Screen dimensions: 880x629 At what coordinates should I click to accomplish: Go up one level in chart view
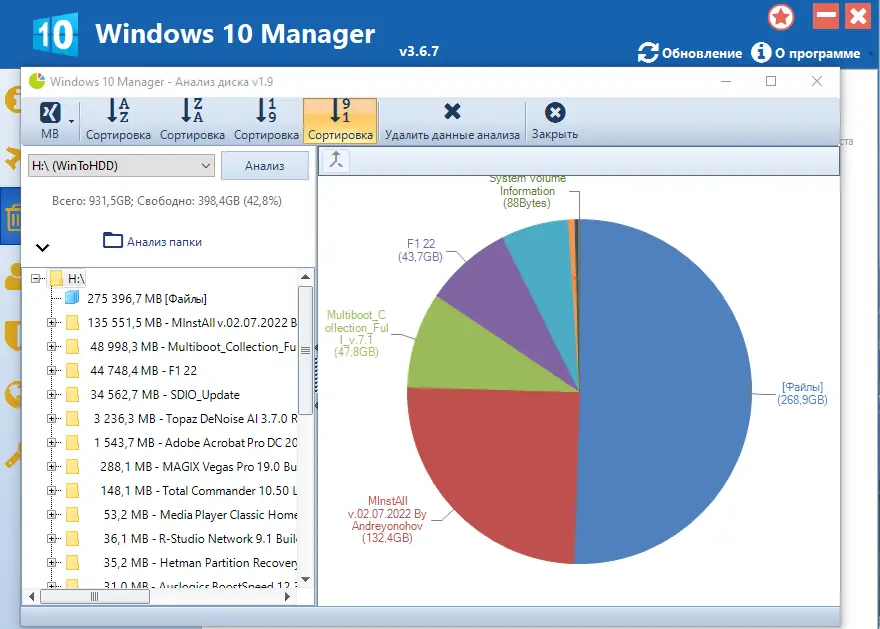tap(336, 160)
